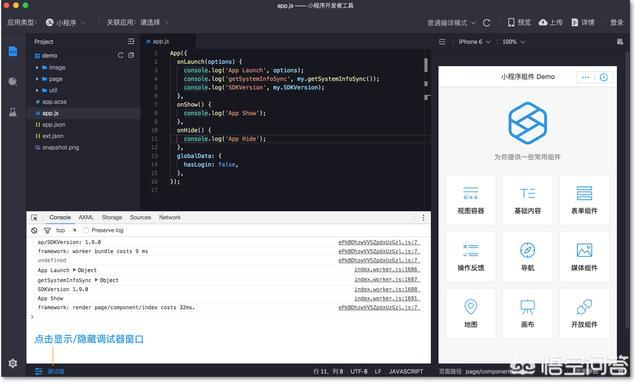Image resolution: width=640 pixels, height=388 pixels.
Task: Open the 开放组件 component card
Action: click(584, 313)
